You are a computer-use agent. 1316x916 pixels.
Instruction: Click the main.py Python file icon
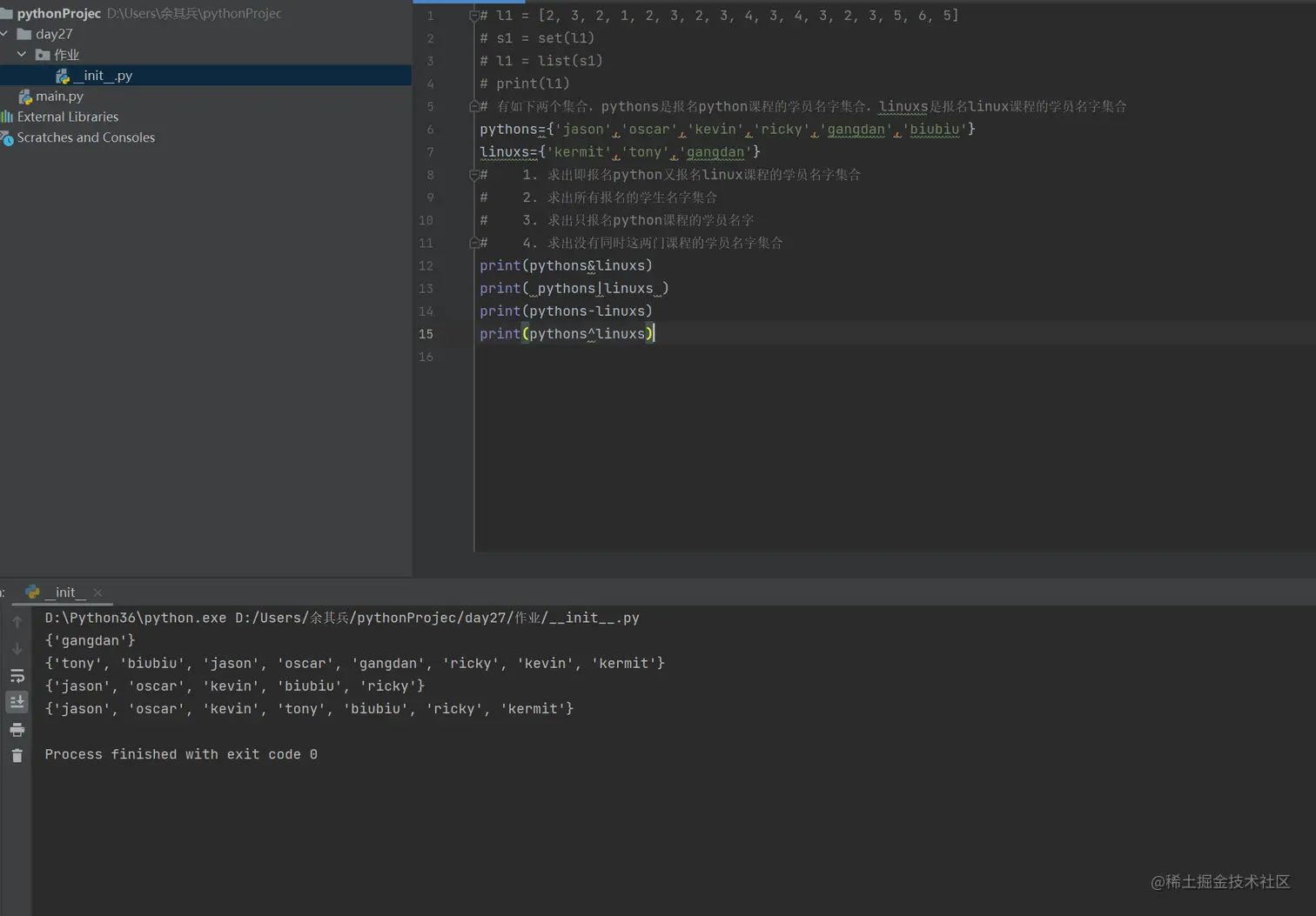tap(25, 97)
